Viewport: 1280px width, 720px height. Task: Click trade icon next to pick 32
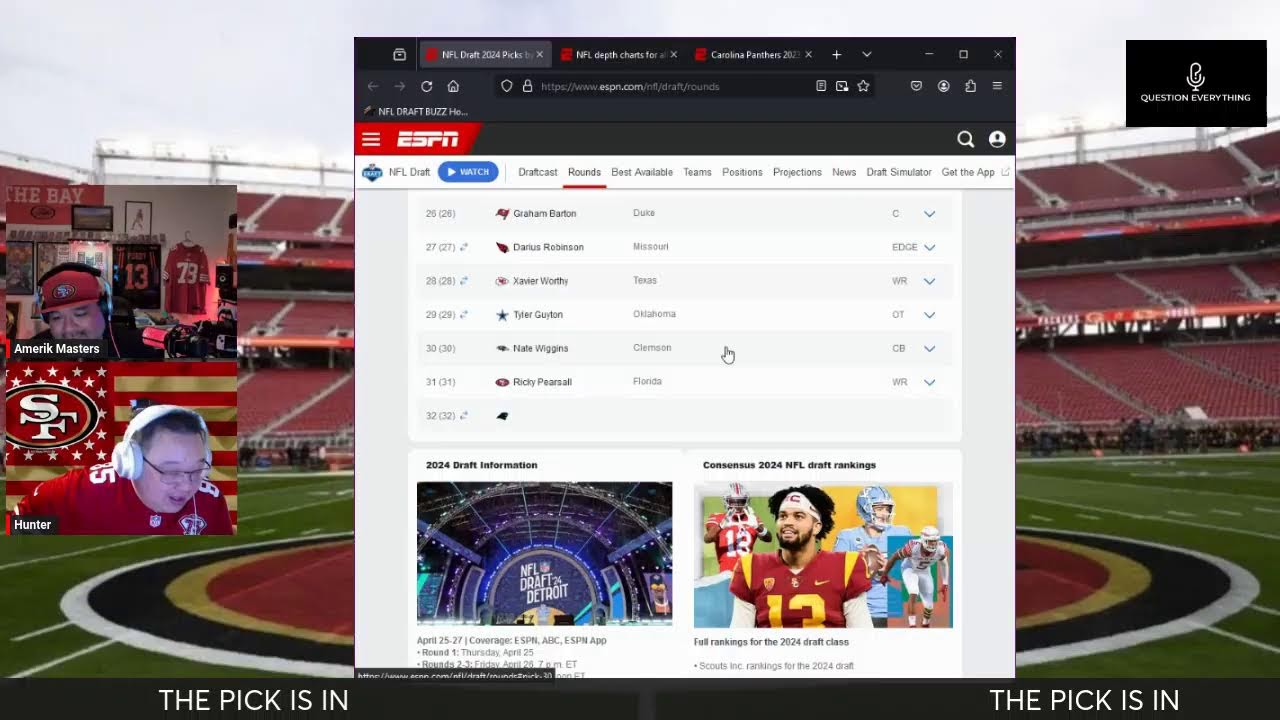click(463, 416)
